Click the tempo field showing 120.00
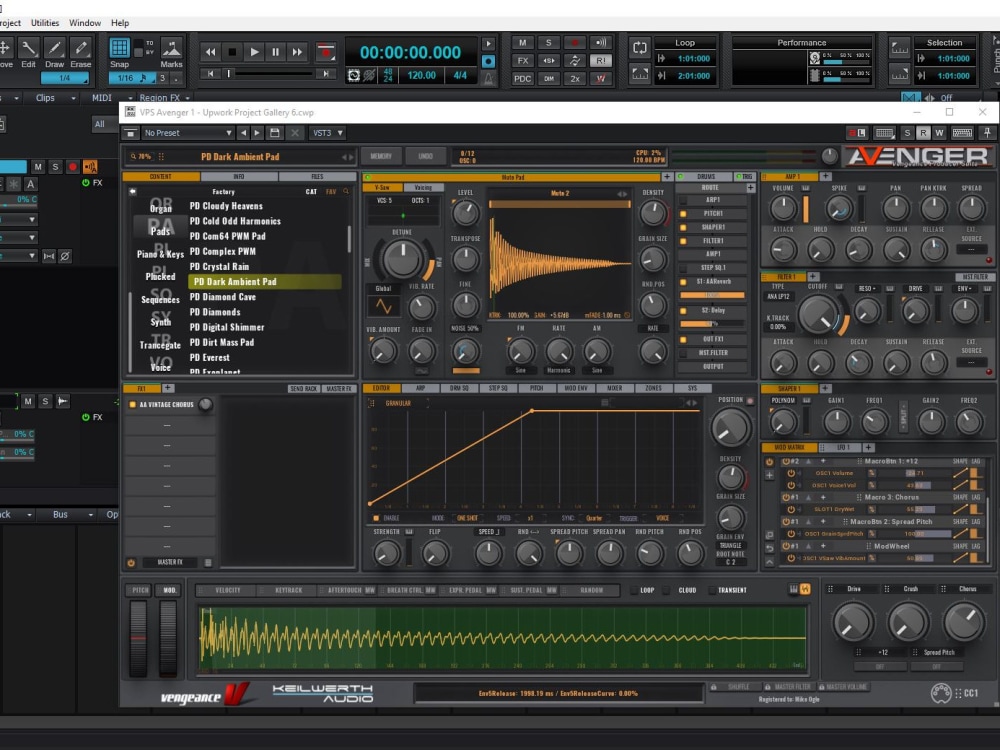 [422, 75]
